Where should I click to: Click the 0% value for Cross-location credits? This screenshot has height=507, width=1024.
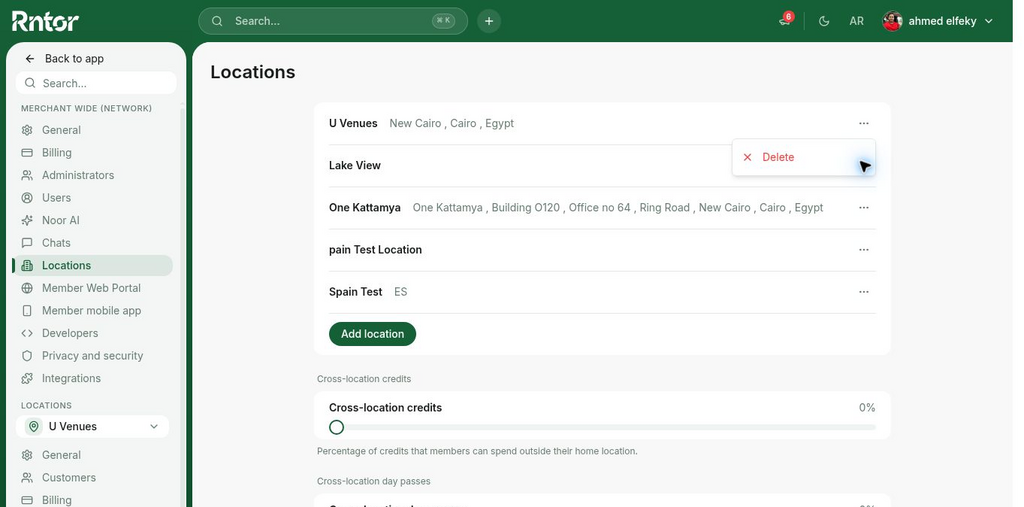tap(867, 408)
